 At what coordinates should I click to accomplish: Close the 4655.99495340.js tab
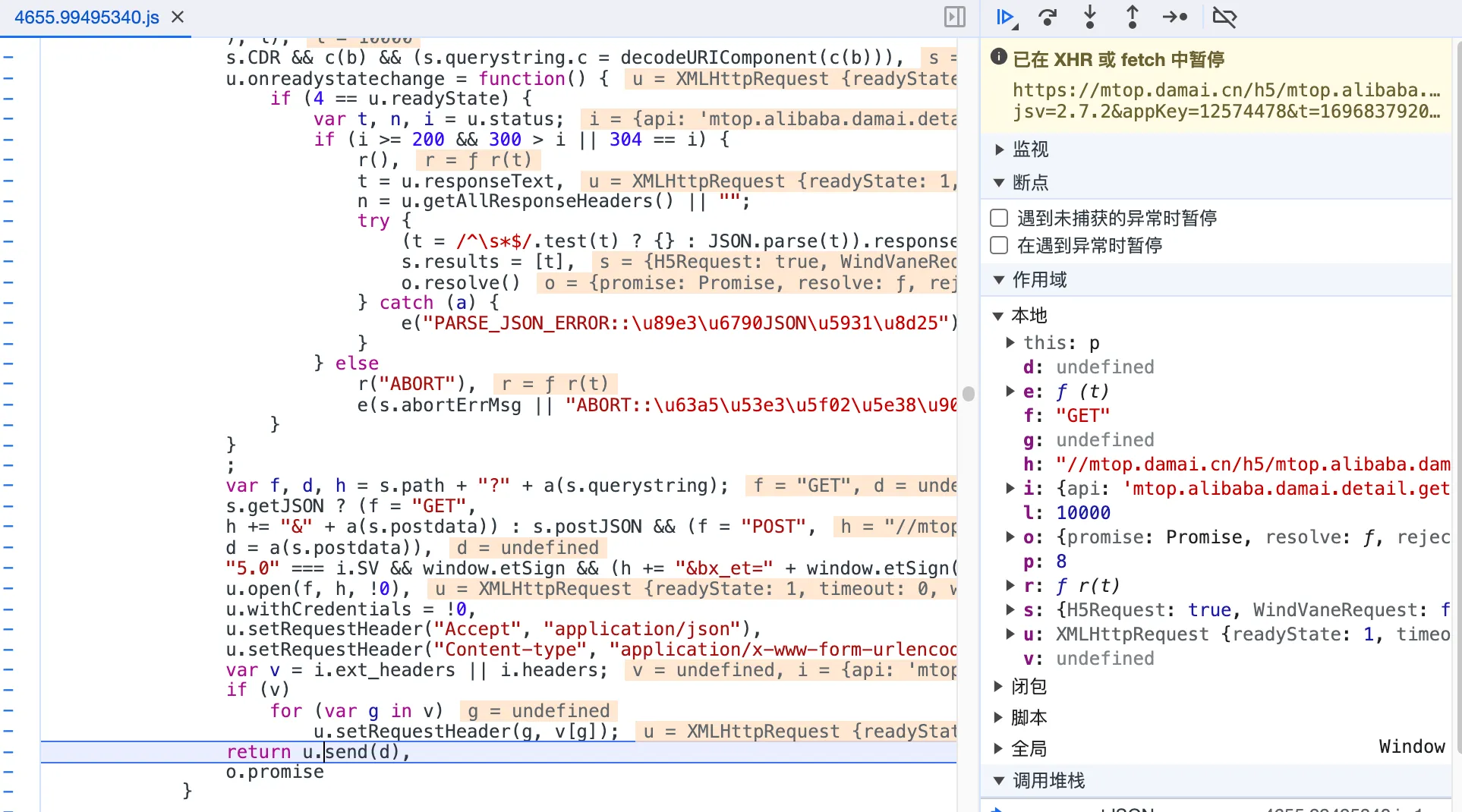point(178,17)
